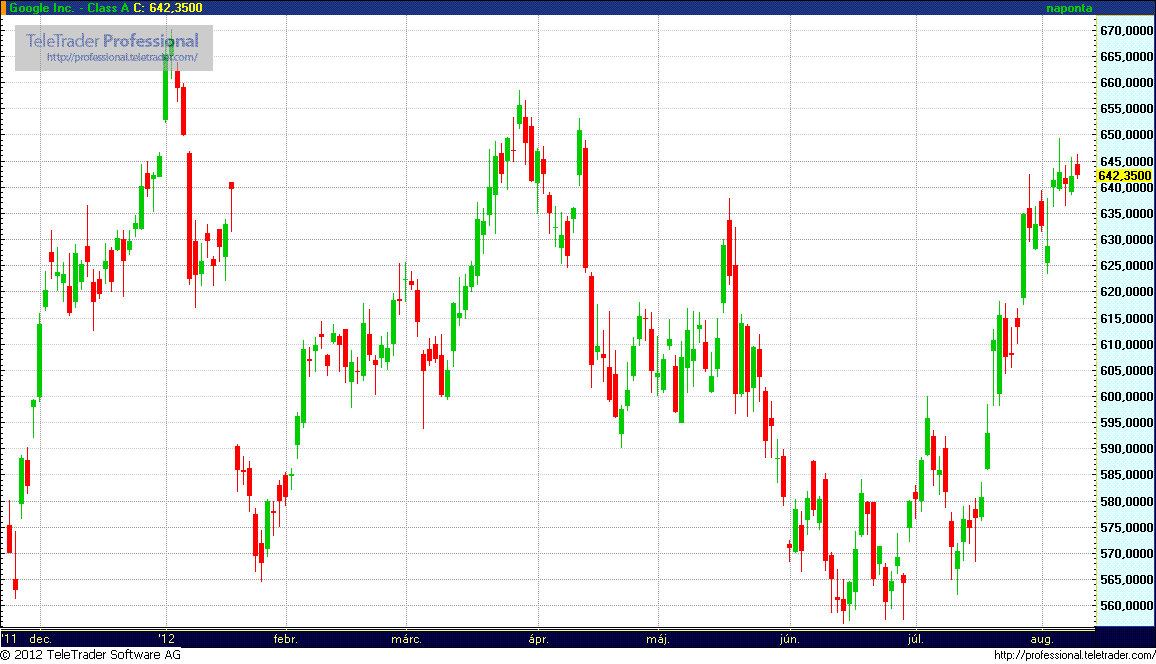Click the Google Inc. - Class A title
Viewport: 1156px width, 664px height.
point(69,7)
